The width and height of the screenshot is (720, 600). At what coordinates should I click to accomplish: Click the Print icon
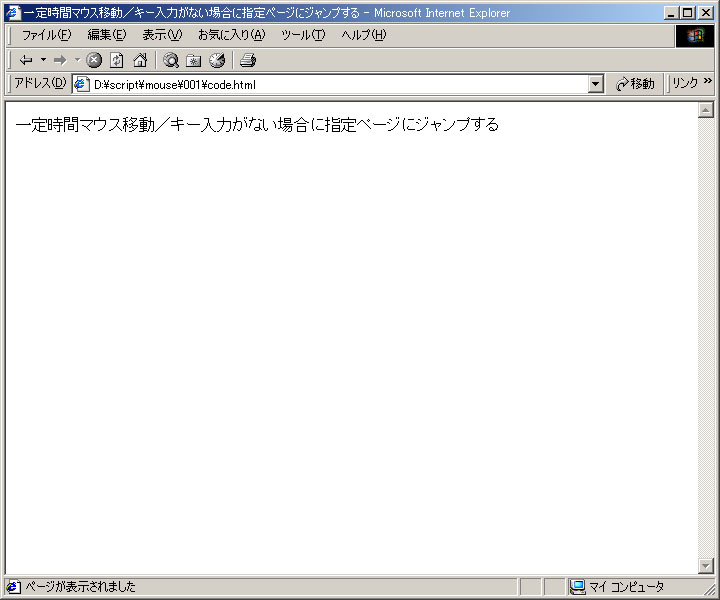tap(248, 60)
